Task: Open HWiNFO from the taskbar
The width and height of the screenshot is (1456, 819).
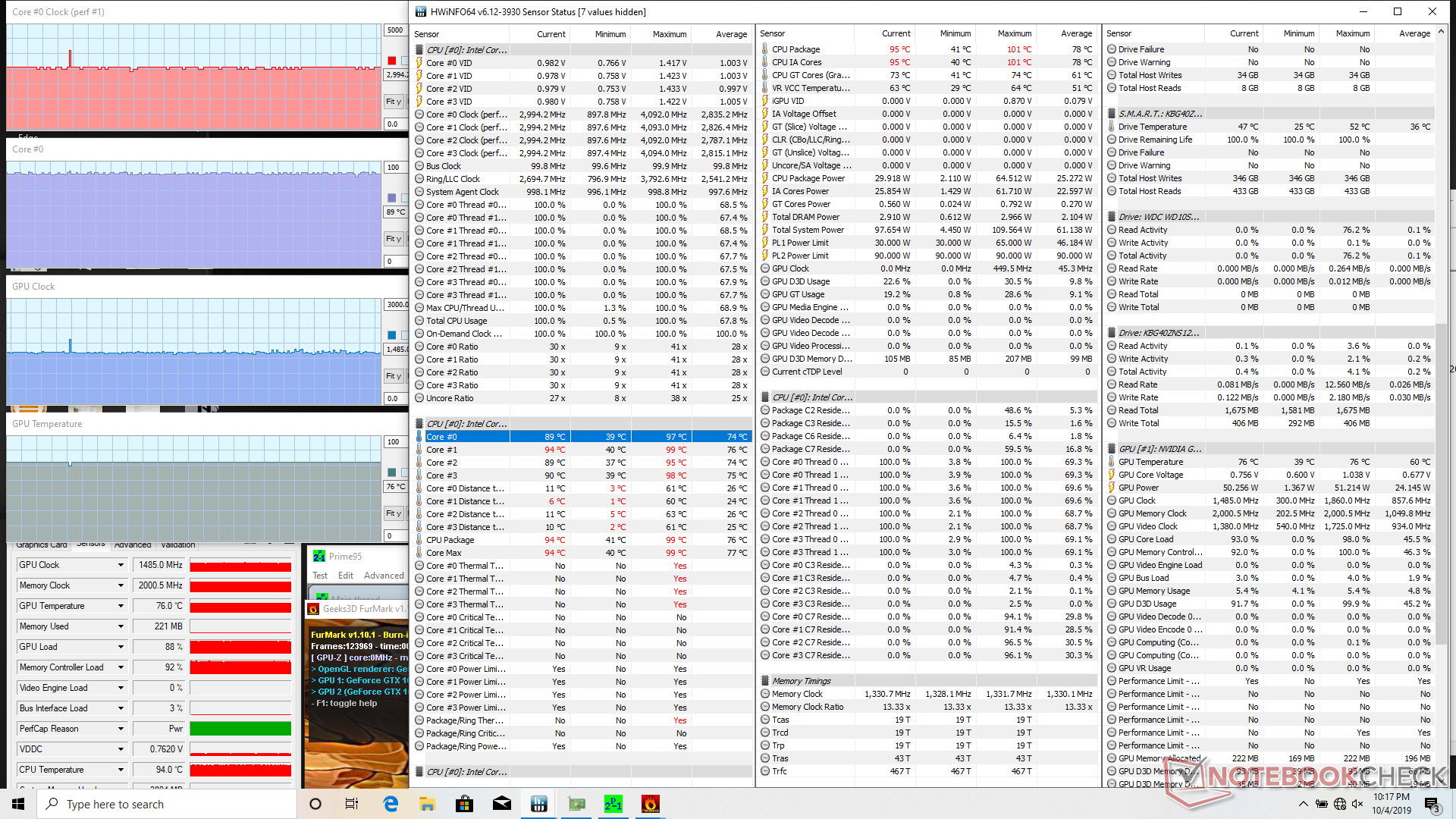Action: click(x=539, y=804)
